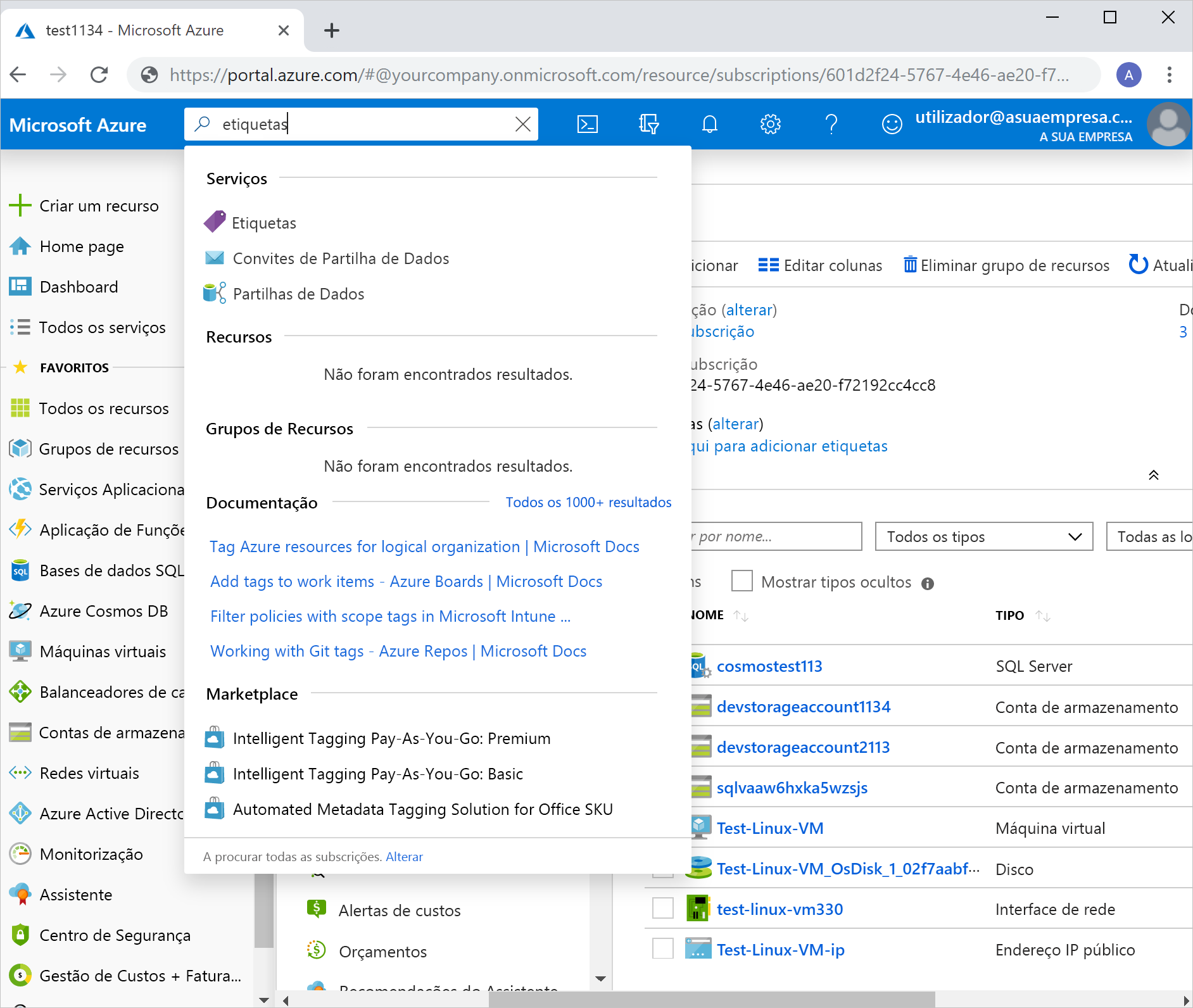
Task: Select Convites de Partilha de Dados result
Action: 327,258
